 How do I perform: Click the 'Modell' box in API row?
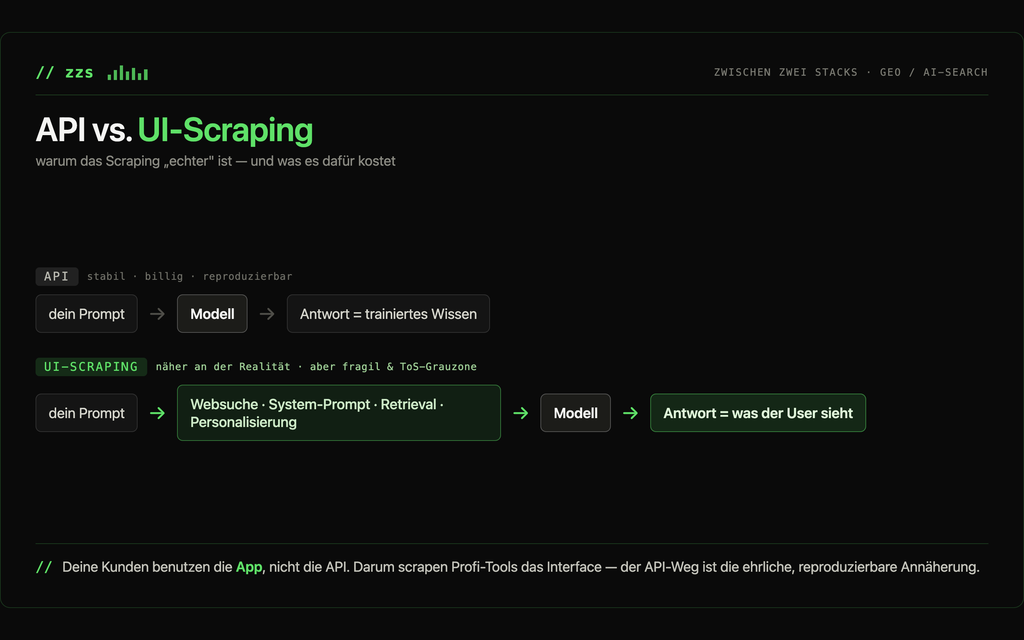pyautogui.click(x=212, y=313)
